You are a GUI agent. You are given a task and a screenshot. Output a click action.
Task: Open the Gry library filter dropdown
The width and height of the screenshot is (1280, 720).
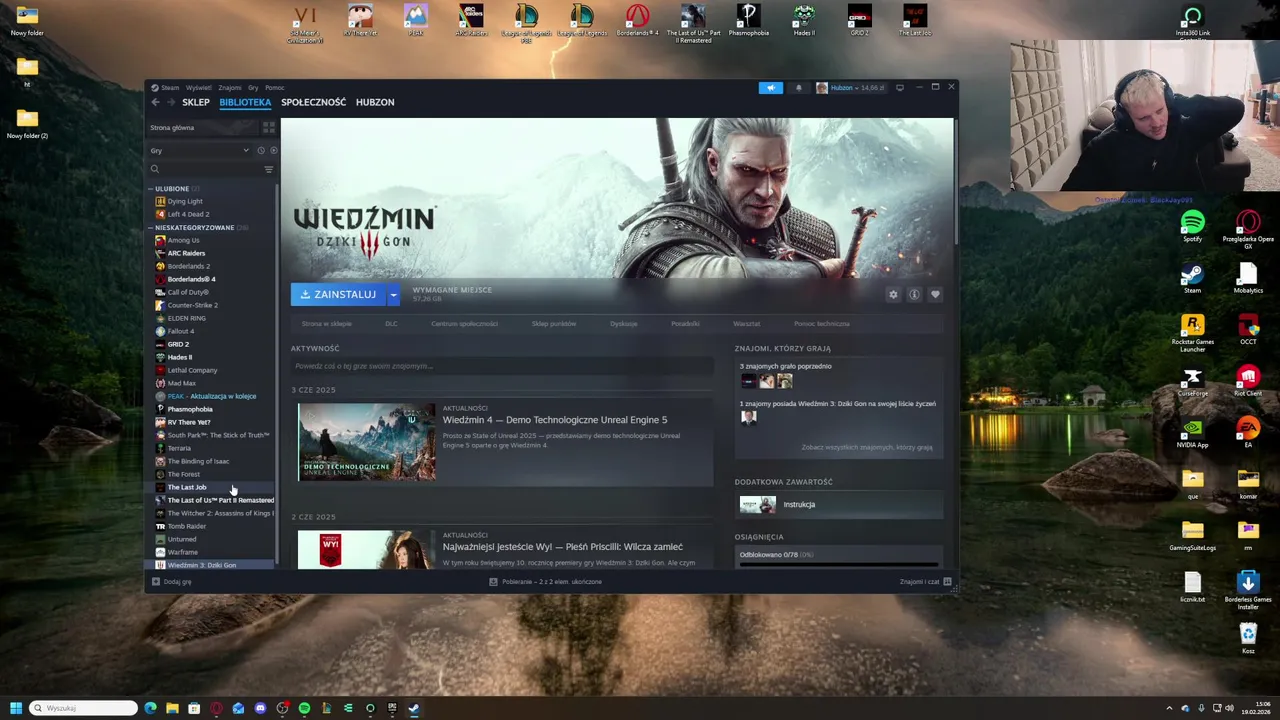pyautogui.click(x=199, y=151)
